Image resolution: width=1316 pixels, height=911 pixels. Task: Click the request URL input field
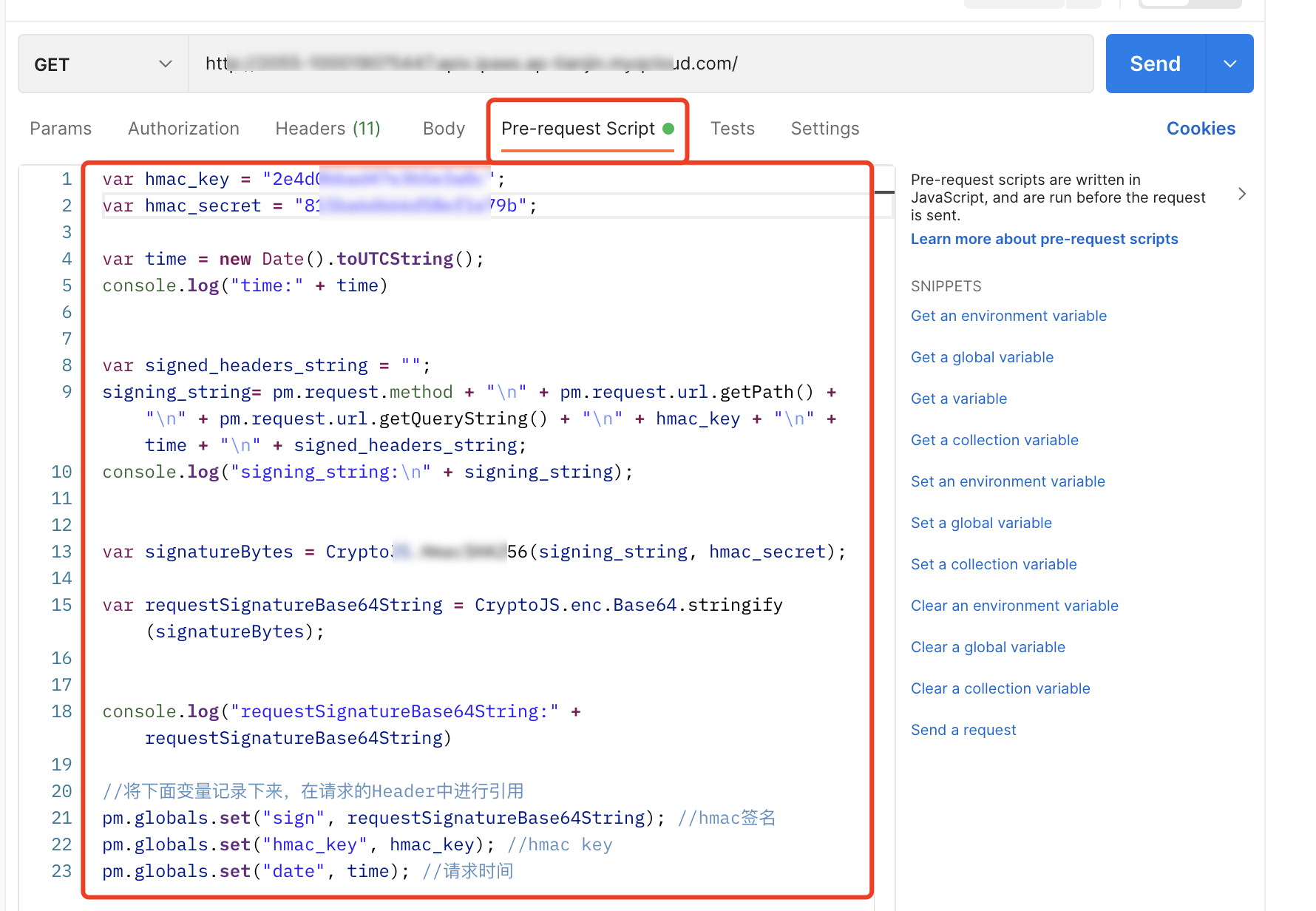[x=640, y=64]
